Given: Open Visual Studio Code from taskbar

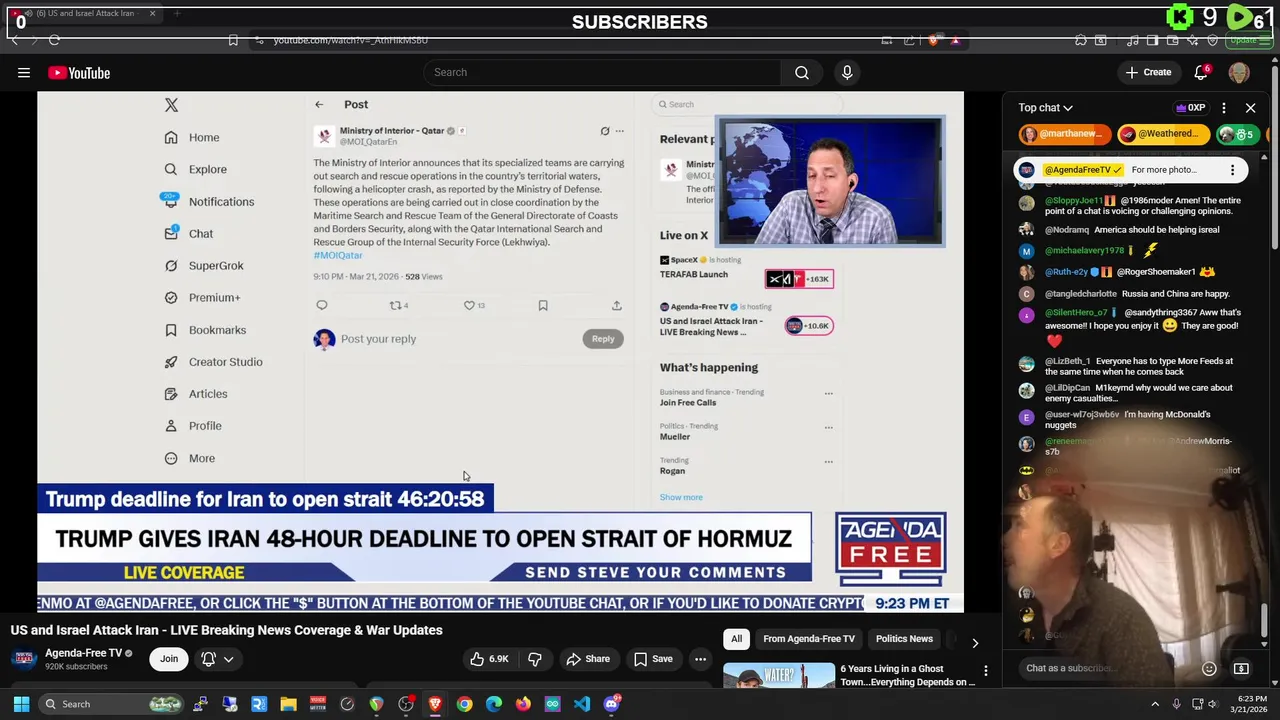Looking at the screenshot, I should click(x=582, y=704).
